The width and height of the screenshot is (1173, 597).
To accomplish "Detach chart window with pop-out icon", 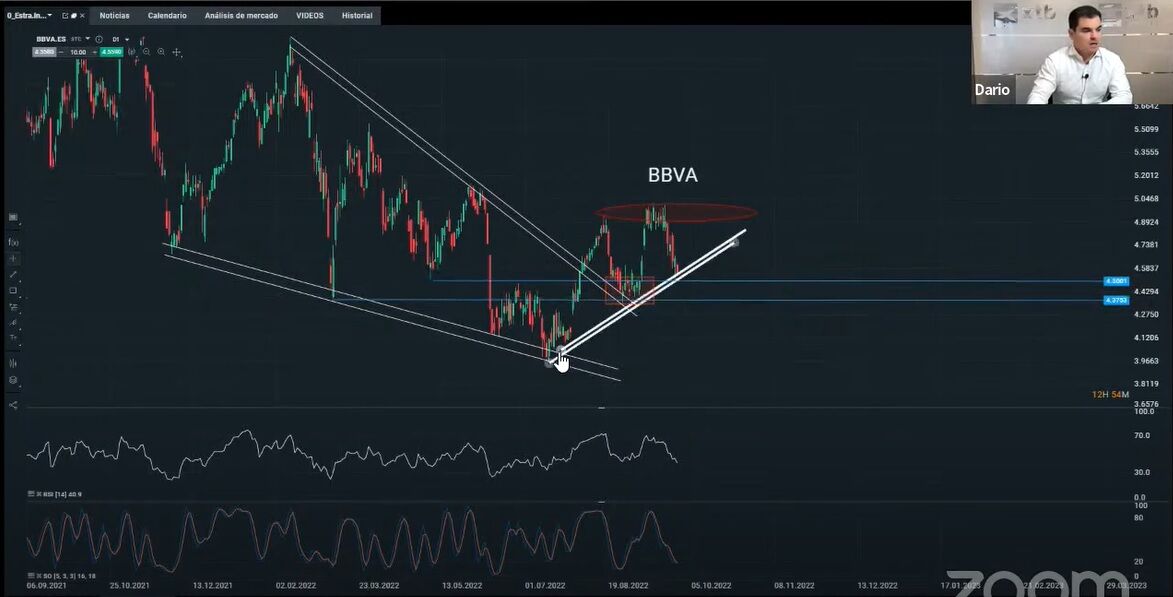I will (x=65, y=16).
